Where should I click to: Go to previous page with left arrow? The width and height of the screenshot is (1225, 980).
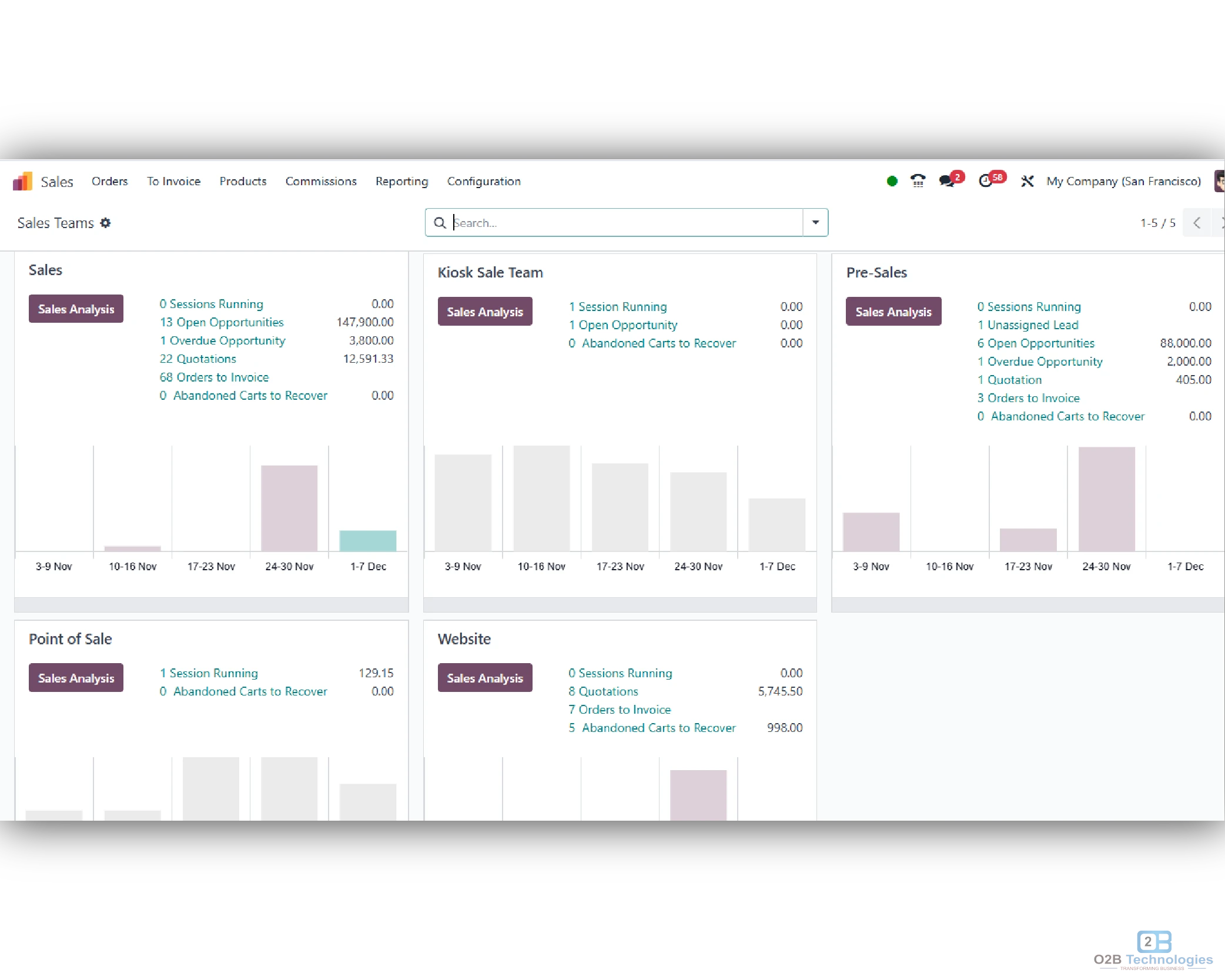click(1197, 223)
